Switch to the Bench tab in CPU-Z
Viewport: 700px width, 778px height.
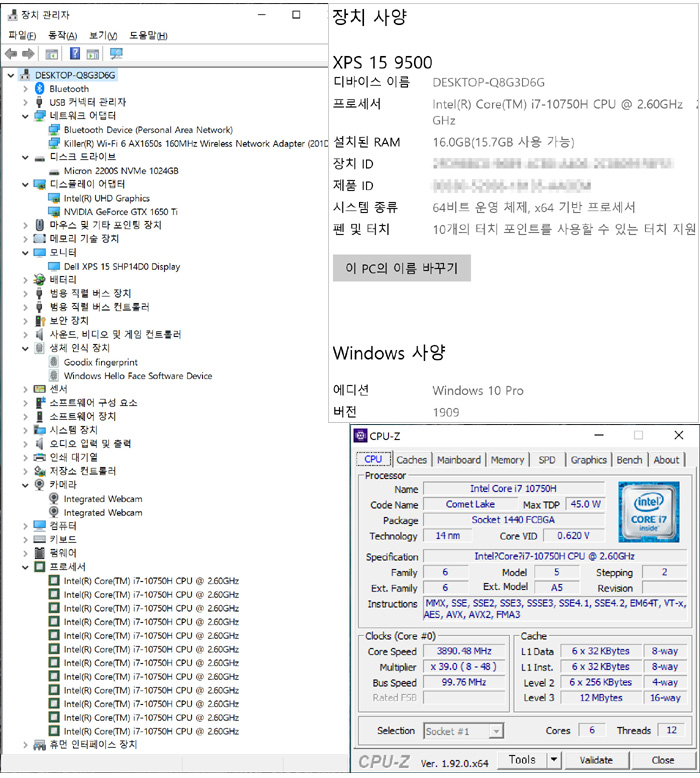pyautogui.click(x=629, y=460)
